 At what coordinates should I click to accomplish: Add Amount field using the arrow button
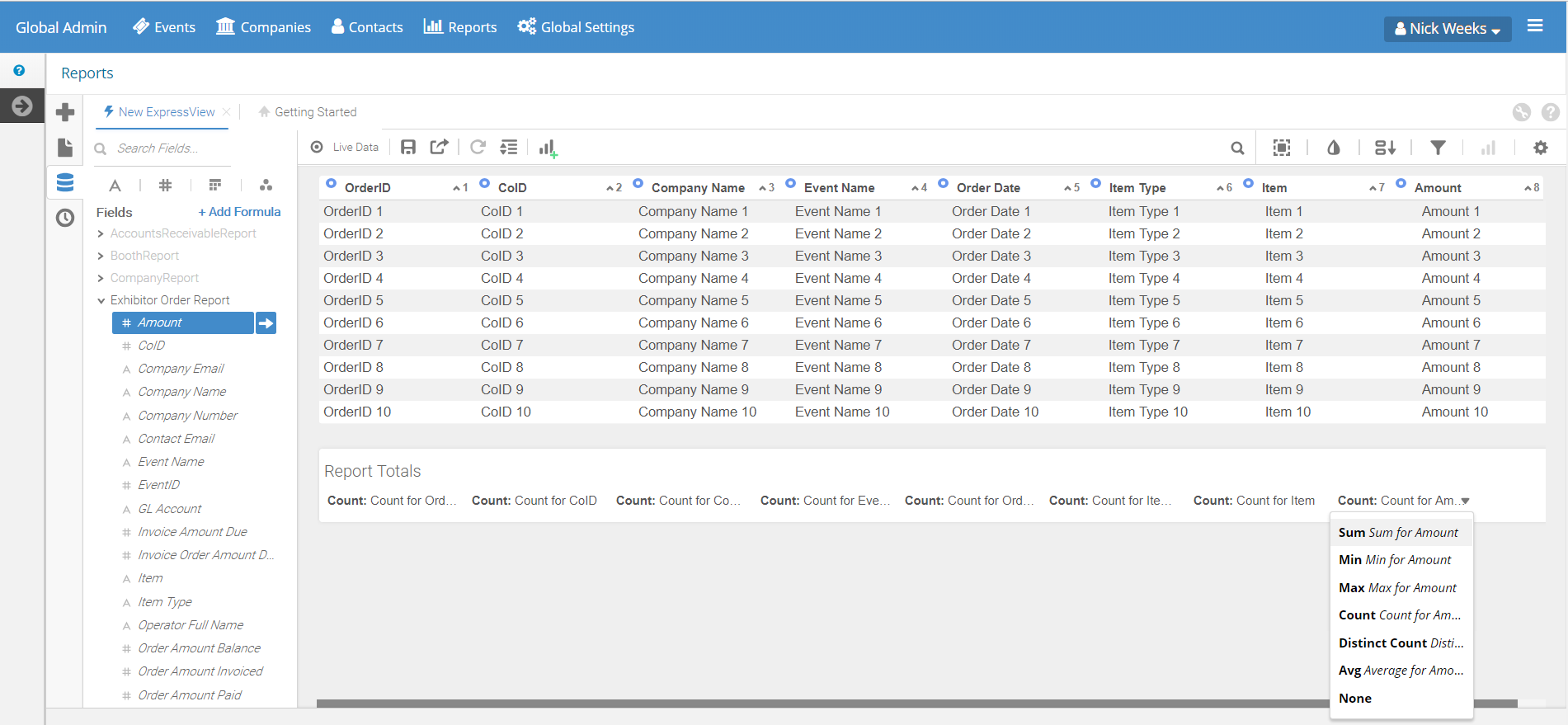266,323
